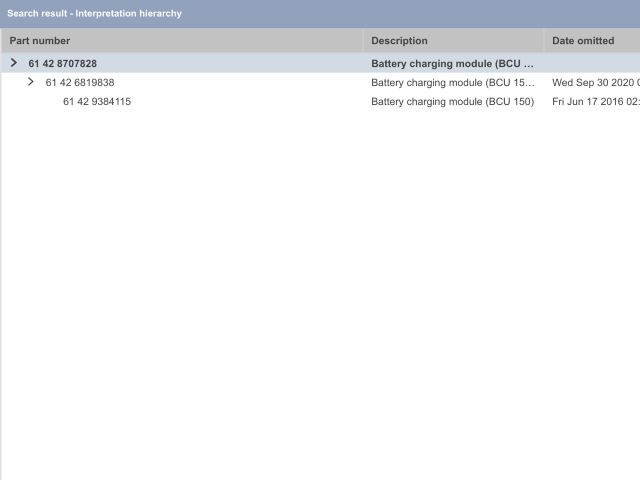Click empty Date omitted cell of 61 42 8707828
The image size is (640, 480).
[592, 64]
